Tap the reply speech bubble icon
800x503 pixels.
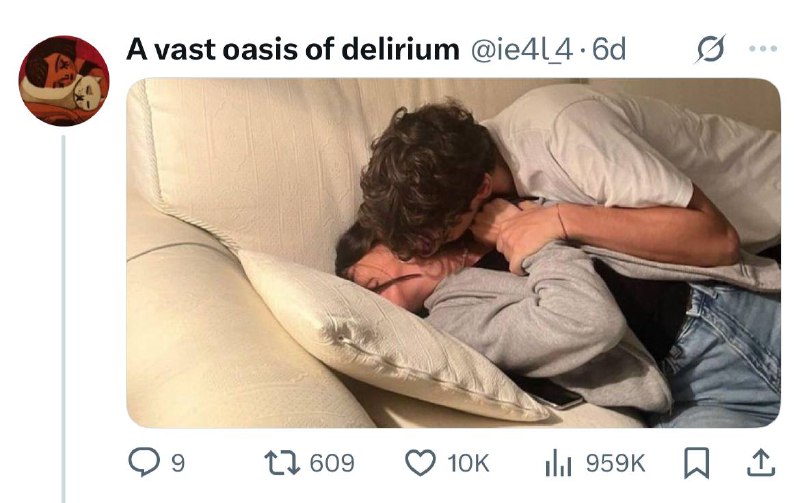[143, 462]
